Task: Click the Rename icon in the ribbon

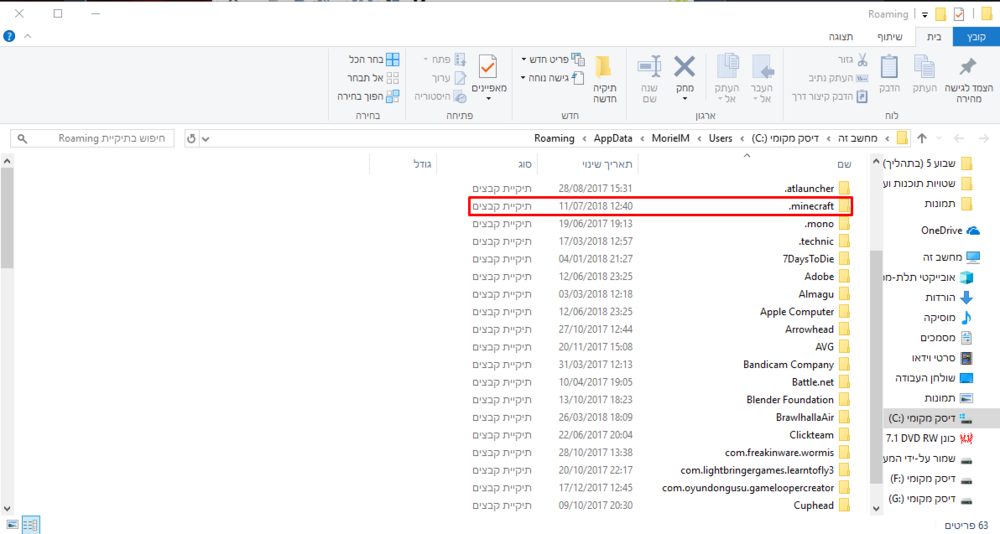Action: click(649, 68)
